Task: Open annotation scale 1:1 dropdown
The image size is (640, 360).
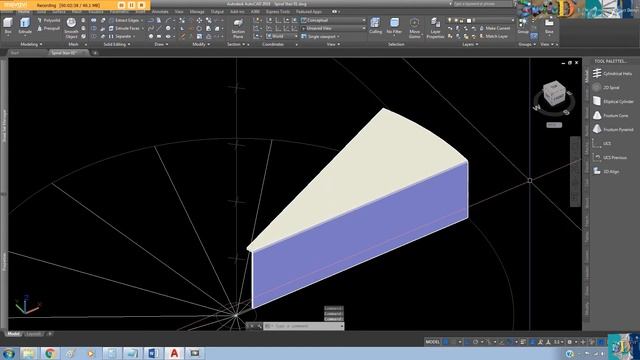Action: [x=559, y=342]
